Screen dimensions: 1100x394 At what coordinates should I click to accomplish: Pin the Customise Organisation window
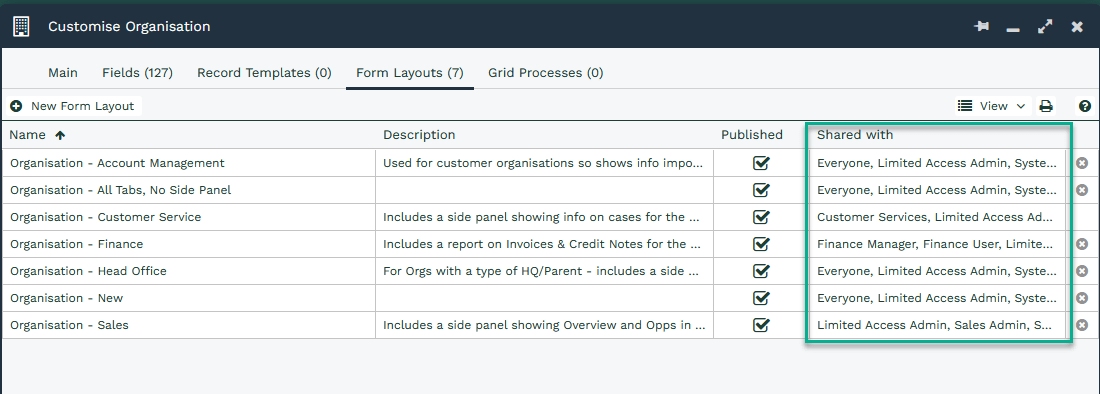(x=981, y=27)
